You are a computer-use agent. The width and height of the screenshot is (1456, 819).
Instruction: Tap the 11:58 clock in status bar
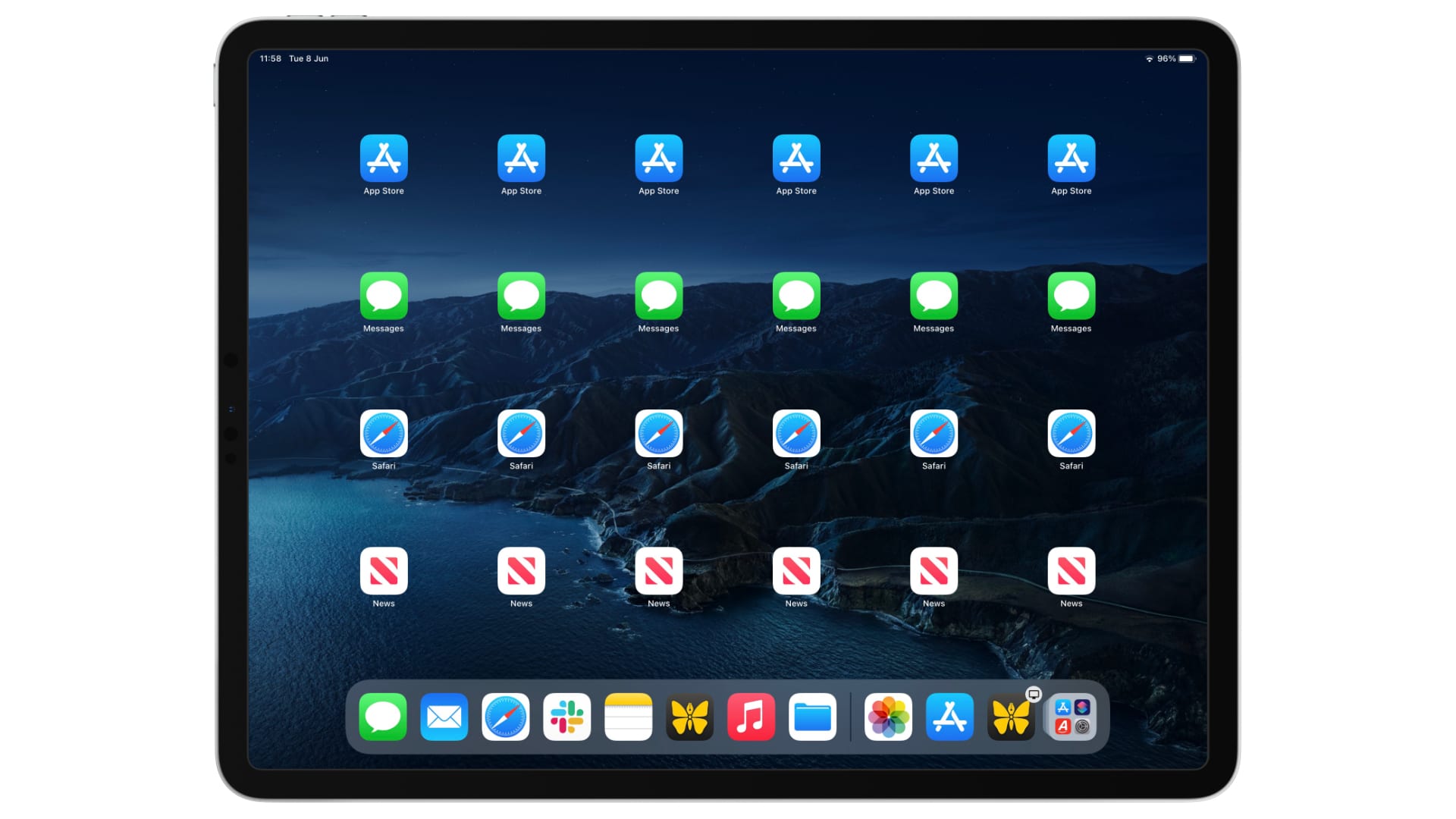pyautogui.click(x=270, y=58)
